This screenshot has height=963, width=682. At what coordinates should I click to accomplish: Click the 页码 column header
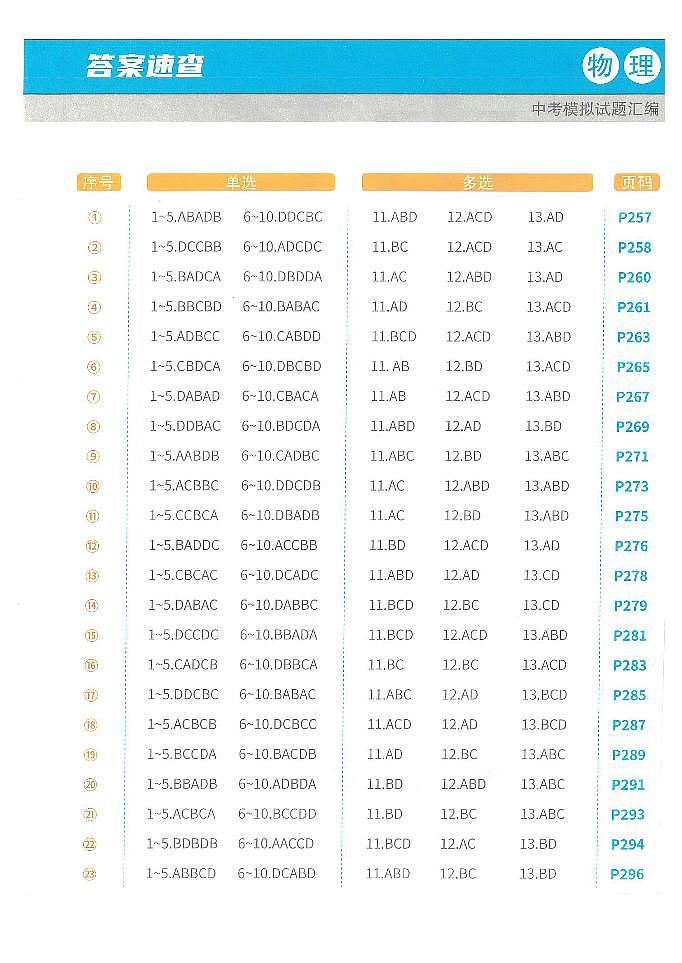[x=637, y=182]
